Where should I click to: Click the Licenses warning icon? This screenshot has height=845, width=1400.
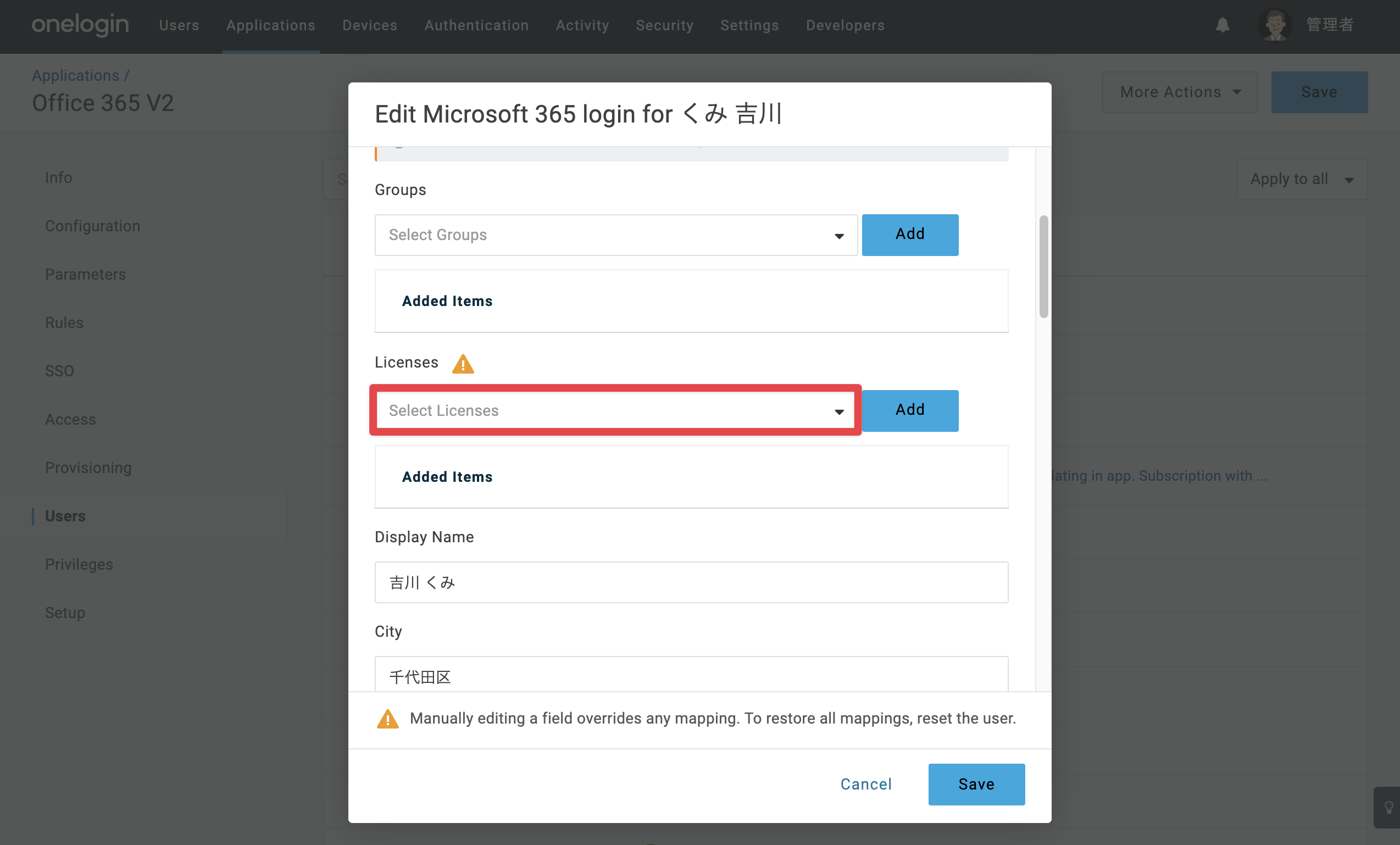point(463,363)
